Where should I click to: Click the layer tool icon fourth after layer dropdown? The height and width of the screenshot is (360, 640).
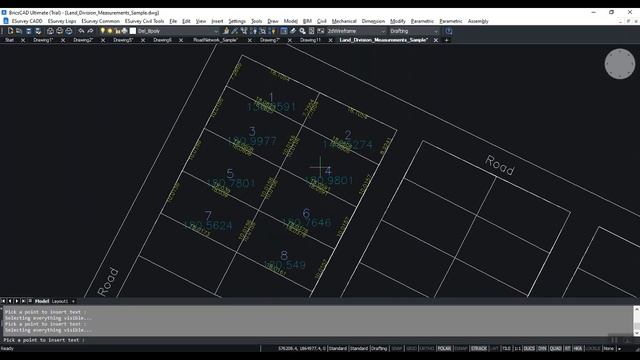pos(253,31)
